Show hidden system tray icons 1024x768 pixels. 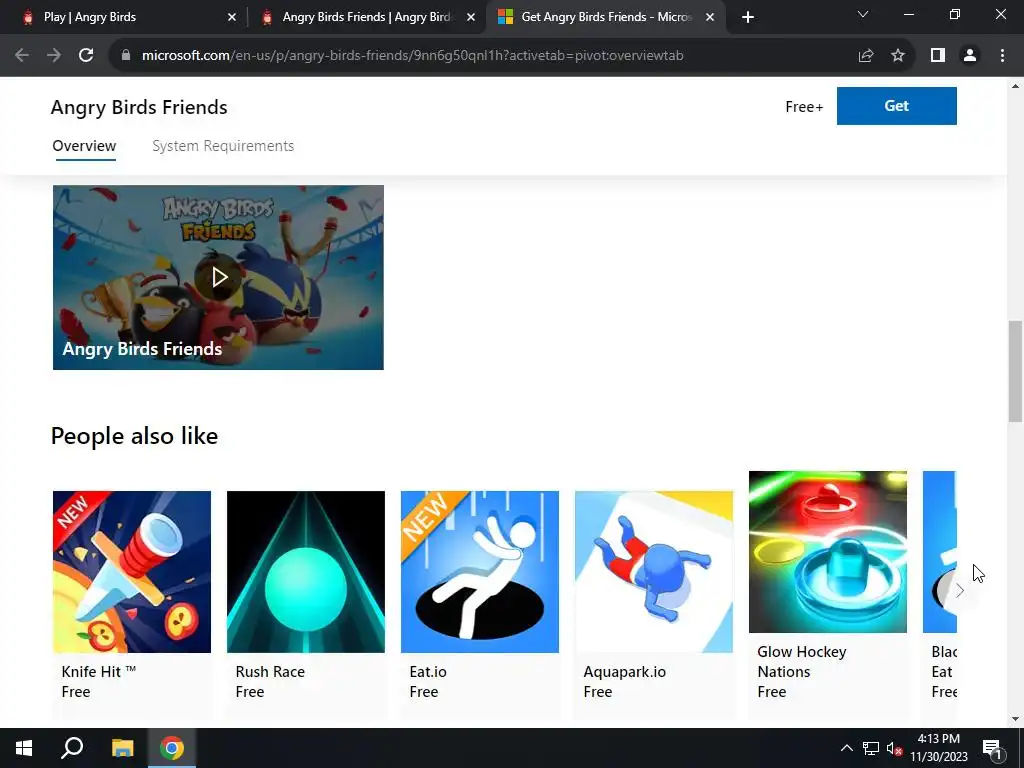click(846, 748)
